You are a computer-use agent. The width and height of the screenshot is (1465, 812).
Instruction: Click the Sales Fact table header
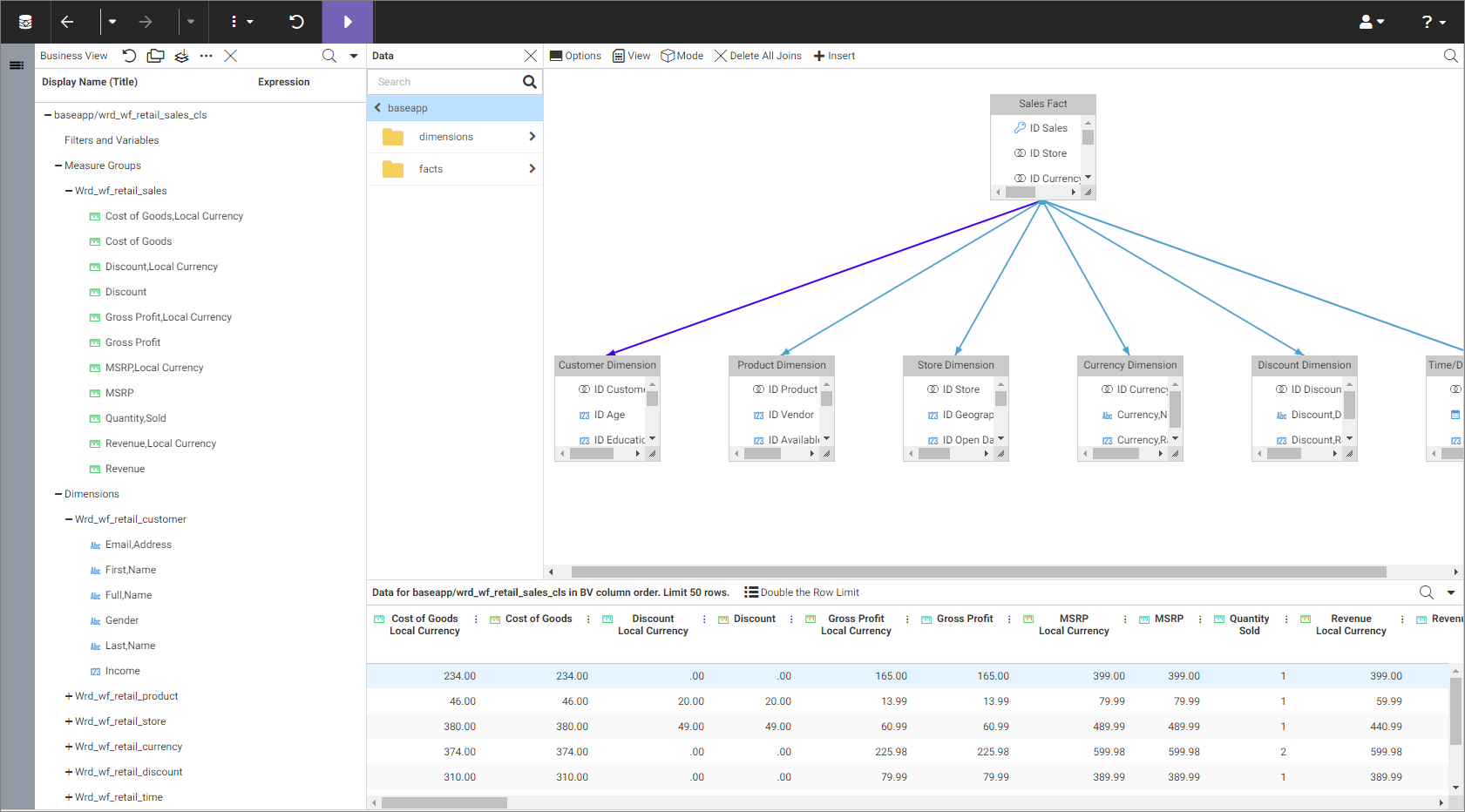[x=1043, y=104]
